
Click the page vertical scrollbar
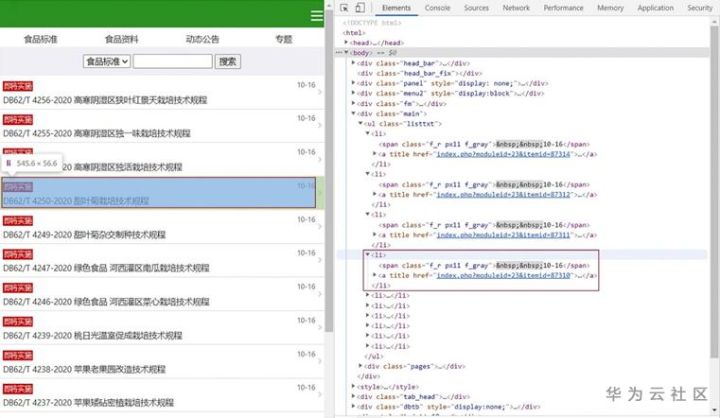[329, 168]
